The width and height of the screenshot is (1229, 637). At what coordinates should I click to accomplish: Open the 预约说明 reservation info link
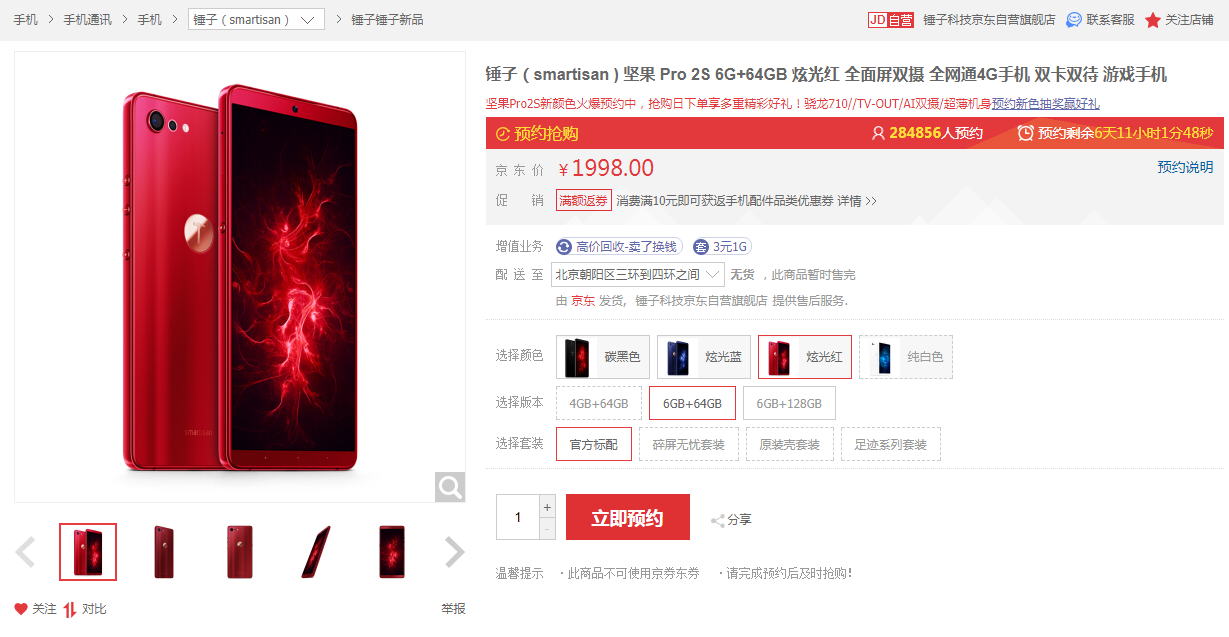coord(1185,167)
